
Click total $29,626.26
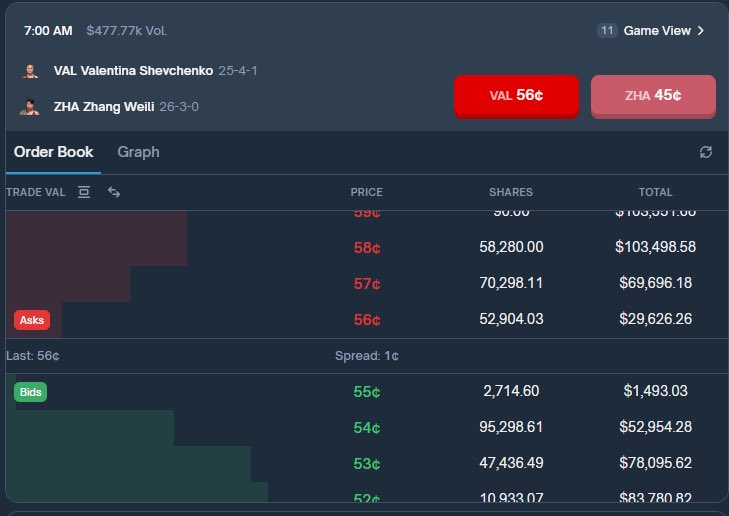(656, 319)
